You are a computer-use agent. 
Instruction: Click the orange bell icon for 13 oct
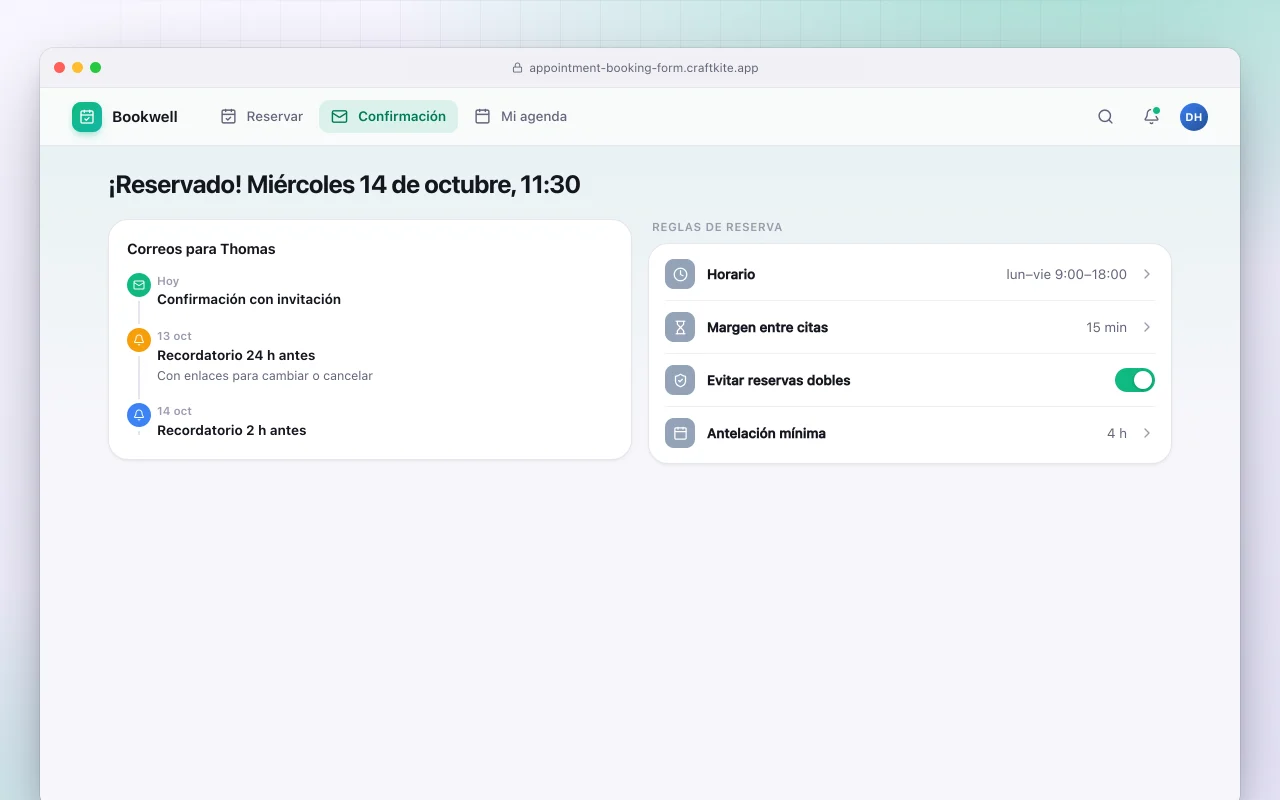pos(139,340)
